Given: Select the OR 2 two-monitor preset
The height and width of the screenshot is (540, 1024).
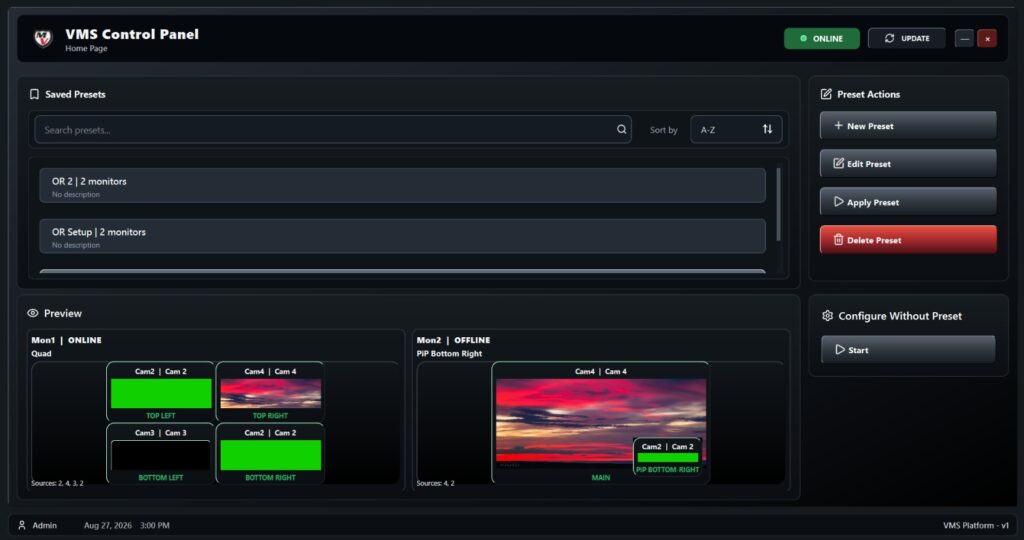Looking at the screenshot, I should (x=402, y=185).
